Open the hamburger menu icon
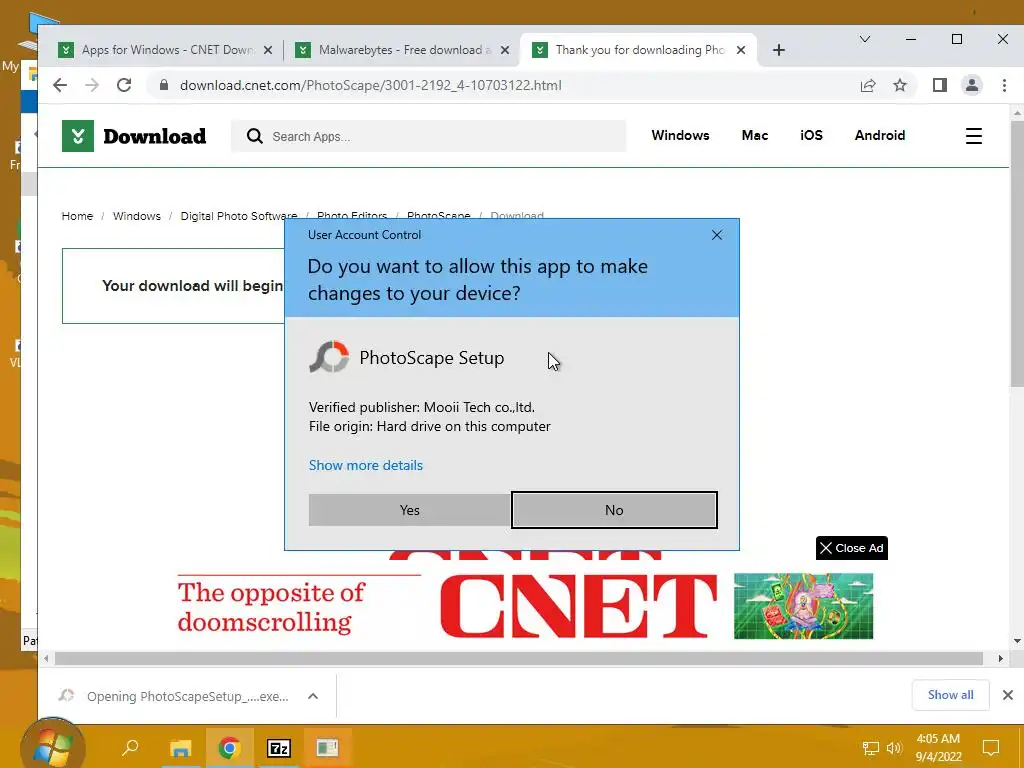Image resolution: width=1024 pixels, height=768 pixels. point(974,136)
